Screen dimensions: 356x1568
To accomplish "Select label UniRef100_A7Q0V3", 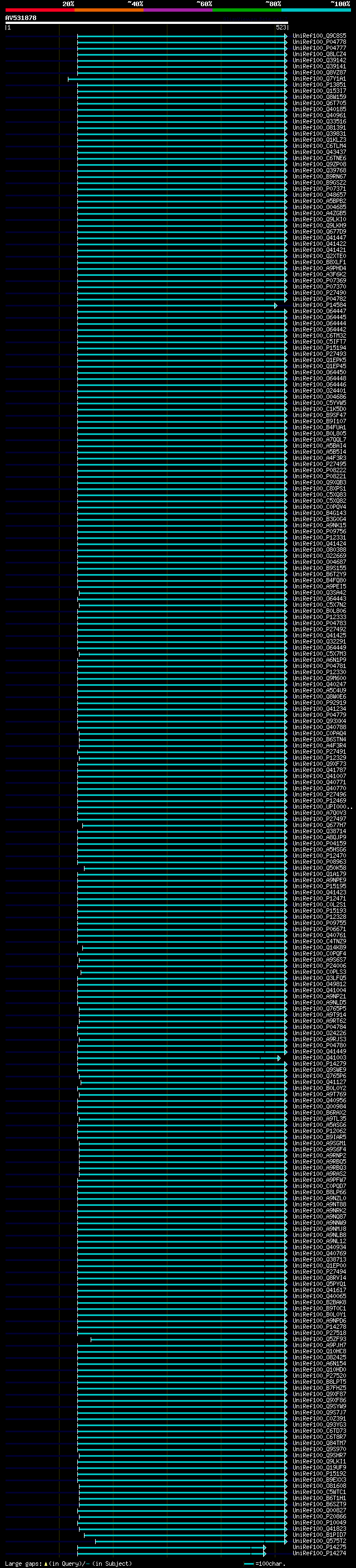I will pos(319,813).
